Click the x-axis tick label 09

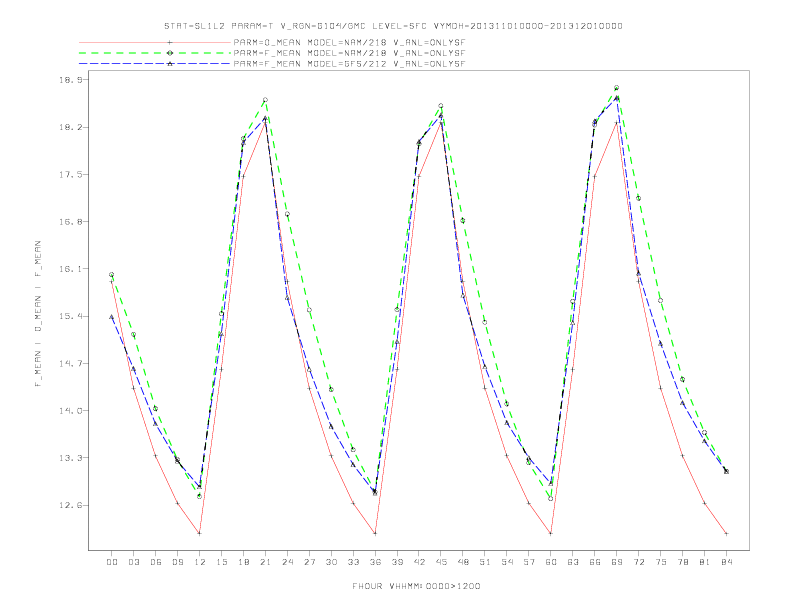click(177, 562)
